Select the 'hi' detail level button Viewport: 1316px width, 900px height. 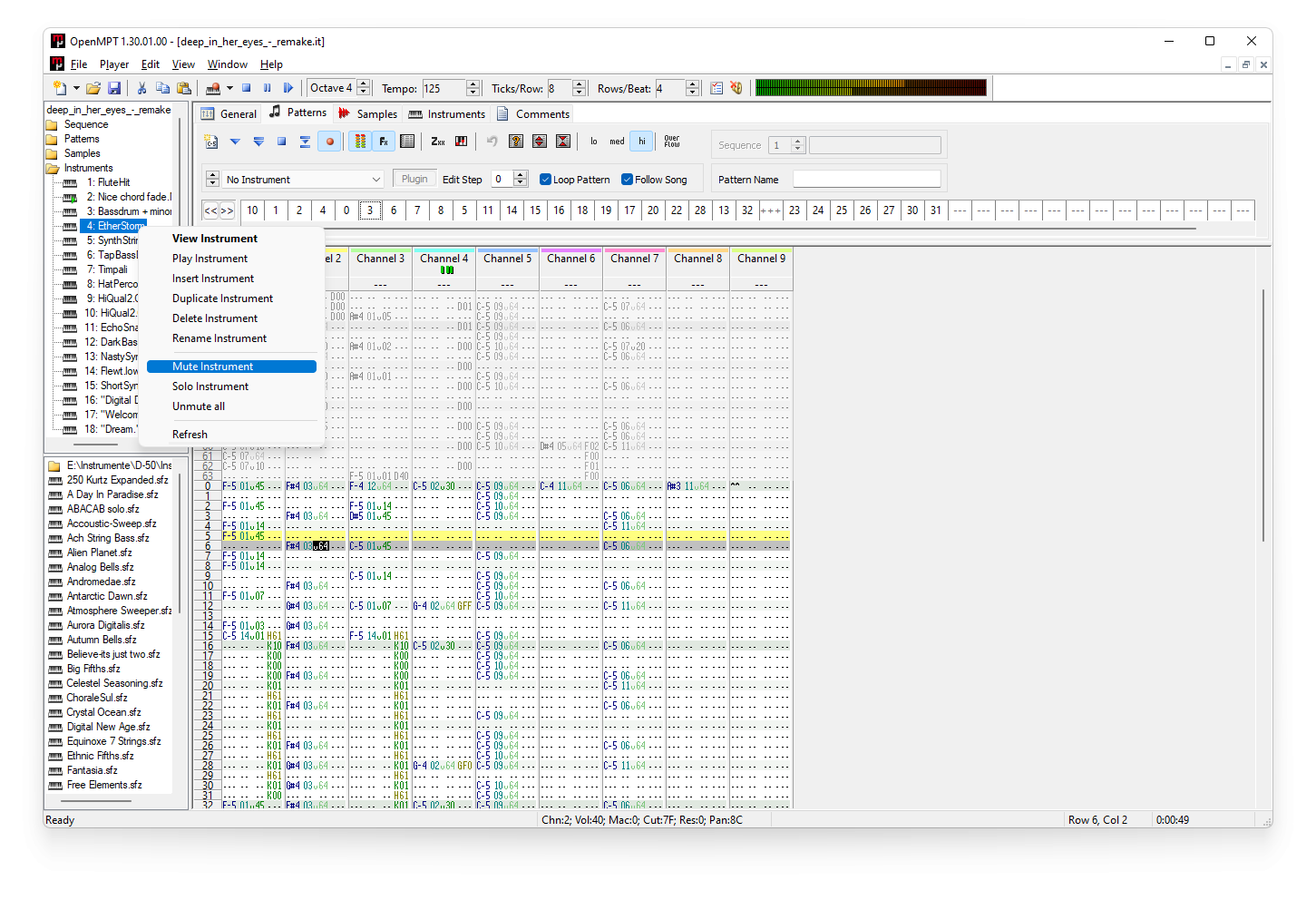(642, 142)
